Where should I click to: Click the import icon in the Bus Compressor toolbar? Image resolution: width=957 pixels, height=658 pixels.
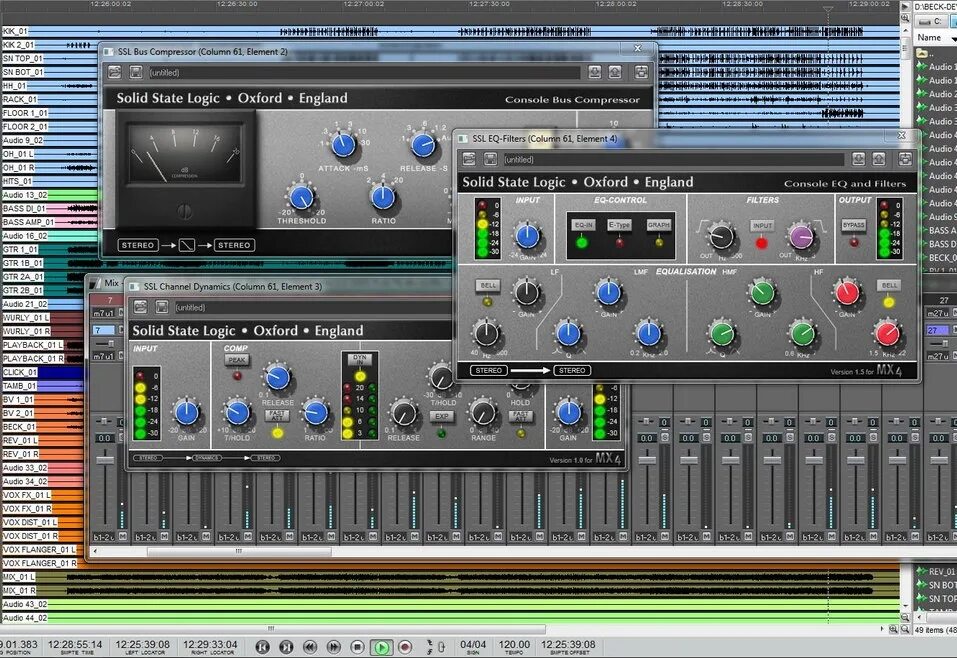click(594, 72)
